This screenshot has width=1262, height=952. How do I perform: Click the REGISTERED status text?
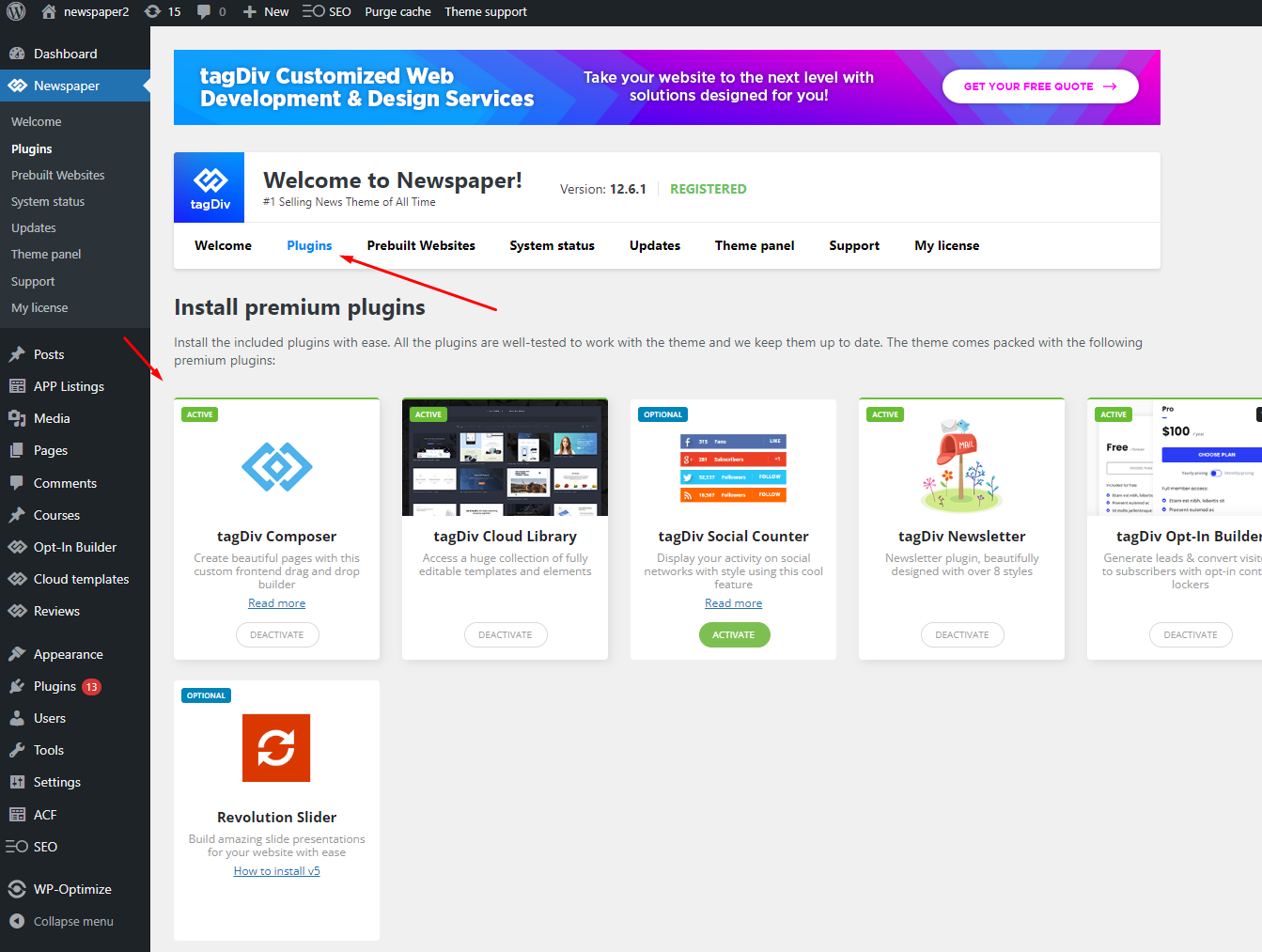click(x=709, y=189)
